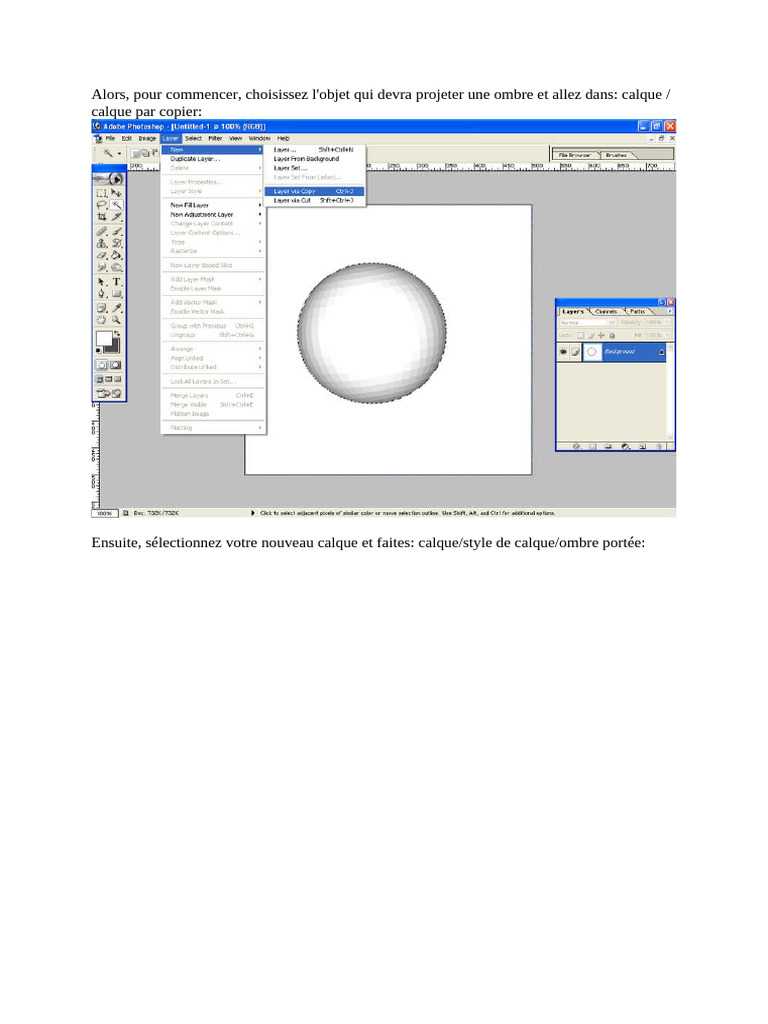768x1024 pixels.
Task: Click Add layer style icon in Layers panel
Action: 577,446
